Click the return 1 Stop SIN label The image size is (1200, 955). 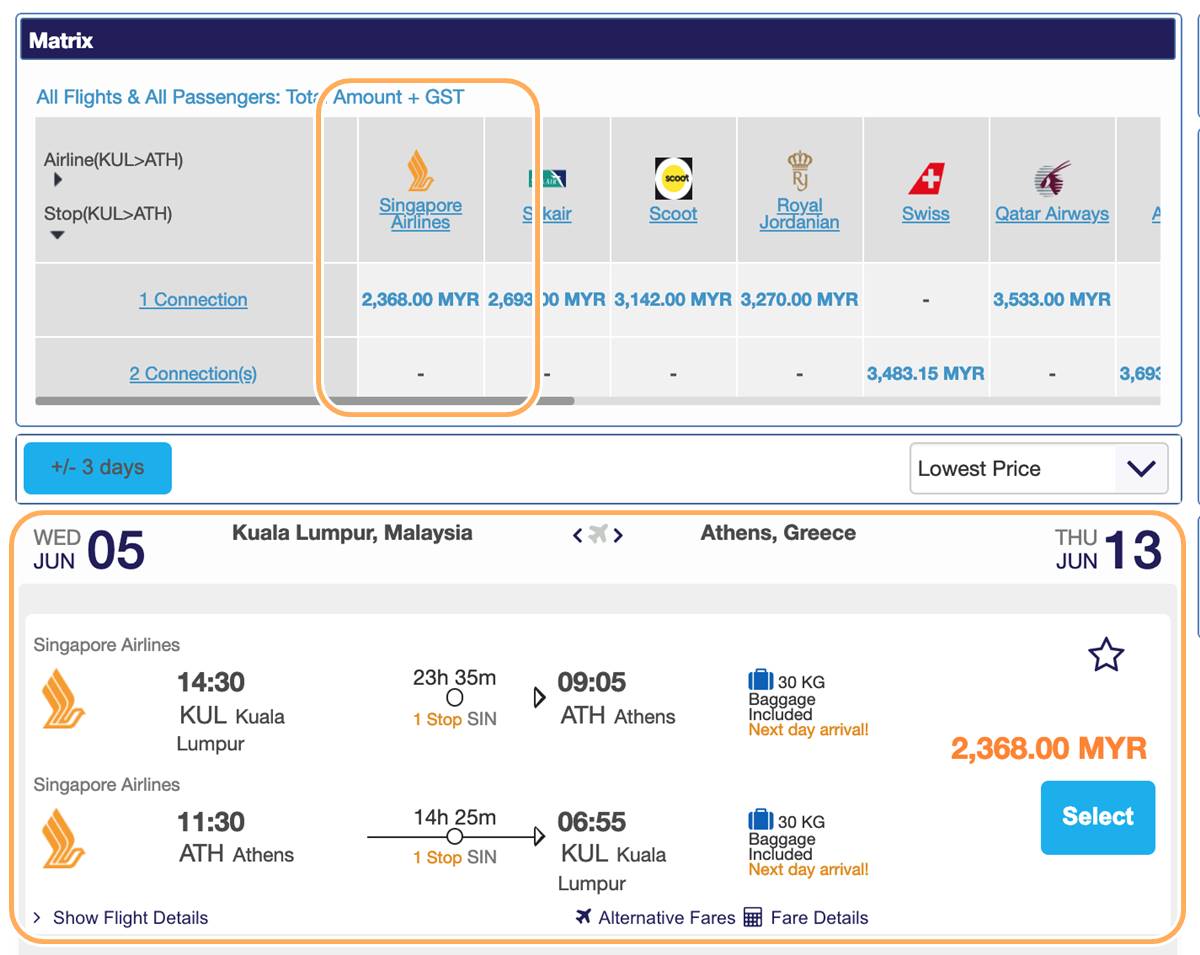[x=454, y=857]
